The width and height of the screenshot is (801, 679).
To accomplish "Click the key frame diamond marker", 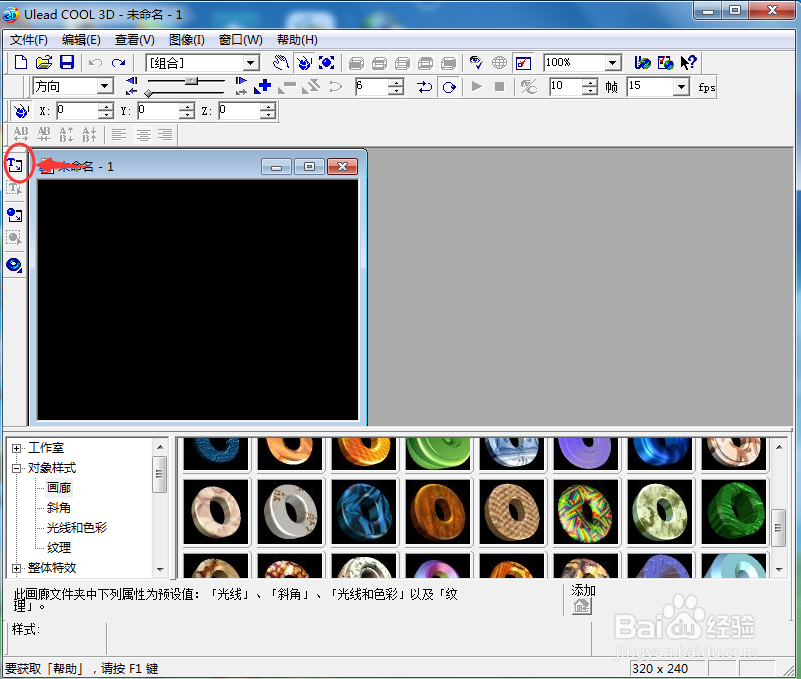I will (x=148, y=93).
